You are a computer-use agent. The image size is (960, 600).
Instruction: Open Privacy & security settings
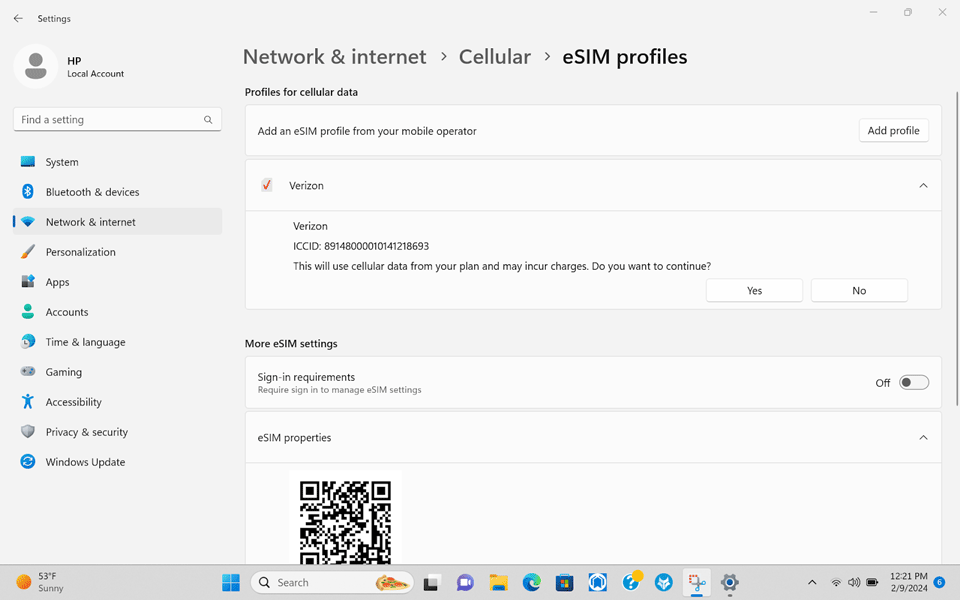pos(85,431)
